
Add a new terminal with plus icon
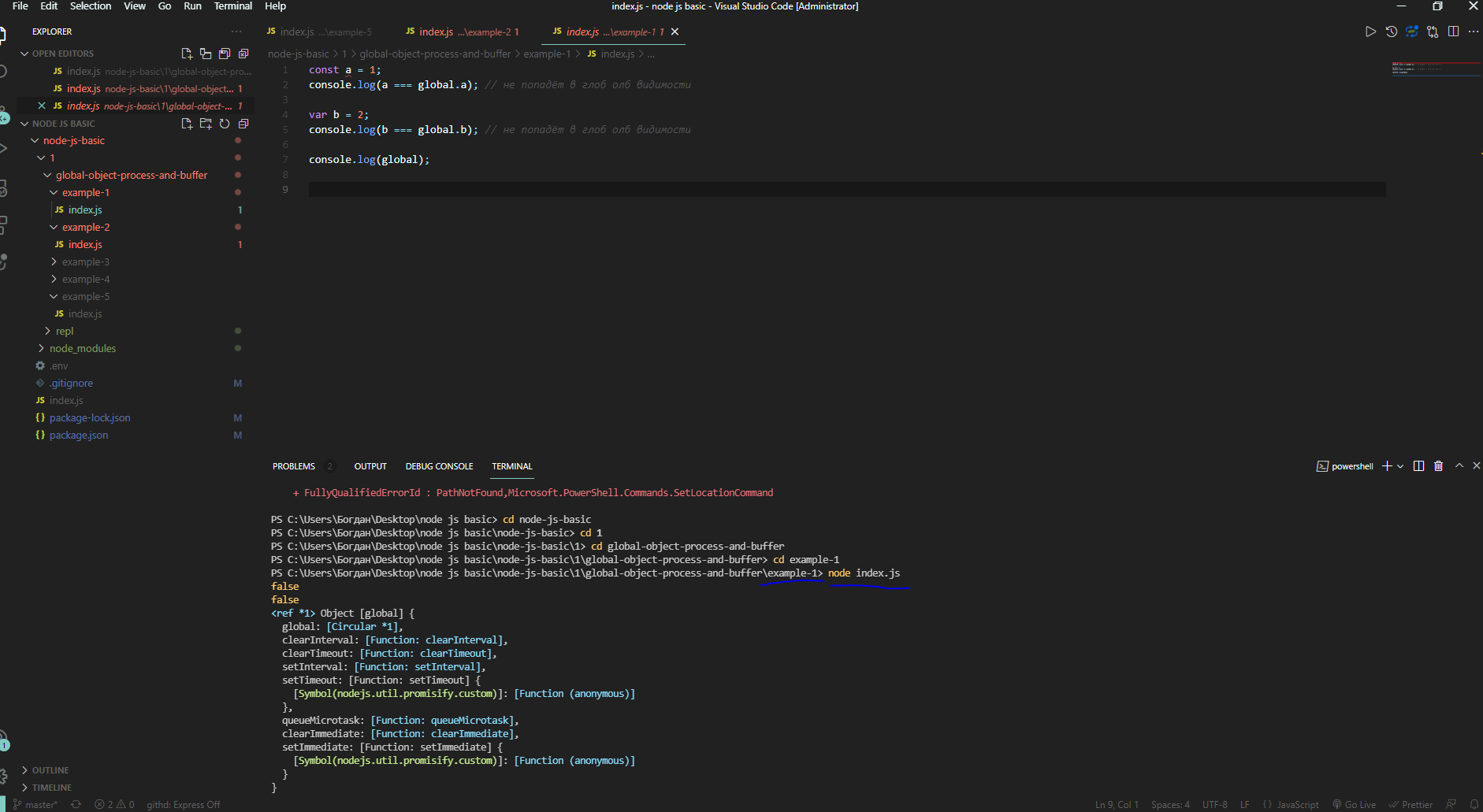[1387, 466]
